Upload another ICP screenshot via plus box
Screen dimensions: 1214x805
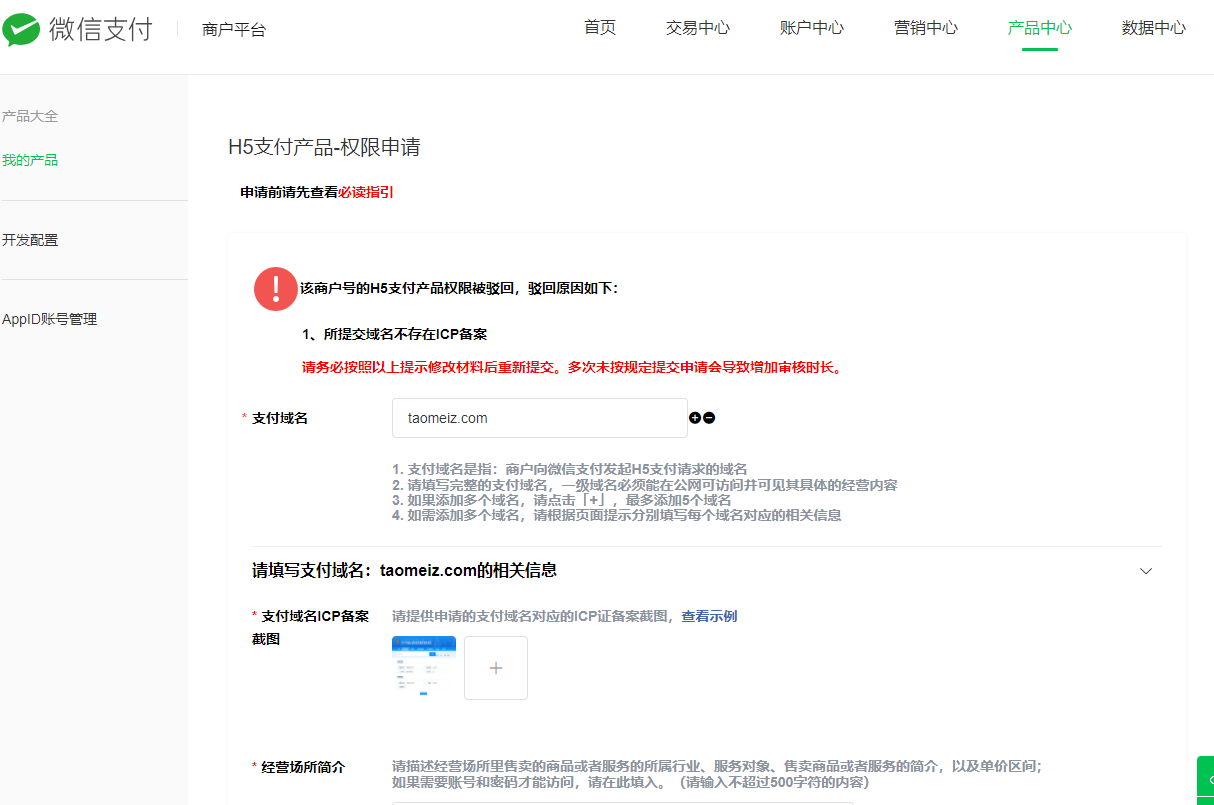click(496, 668)
